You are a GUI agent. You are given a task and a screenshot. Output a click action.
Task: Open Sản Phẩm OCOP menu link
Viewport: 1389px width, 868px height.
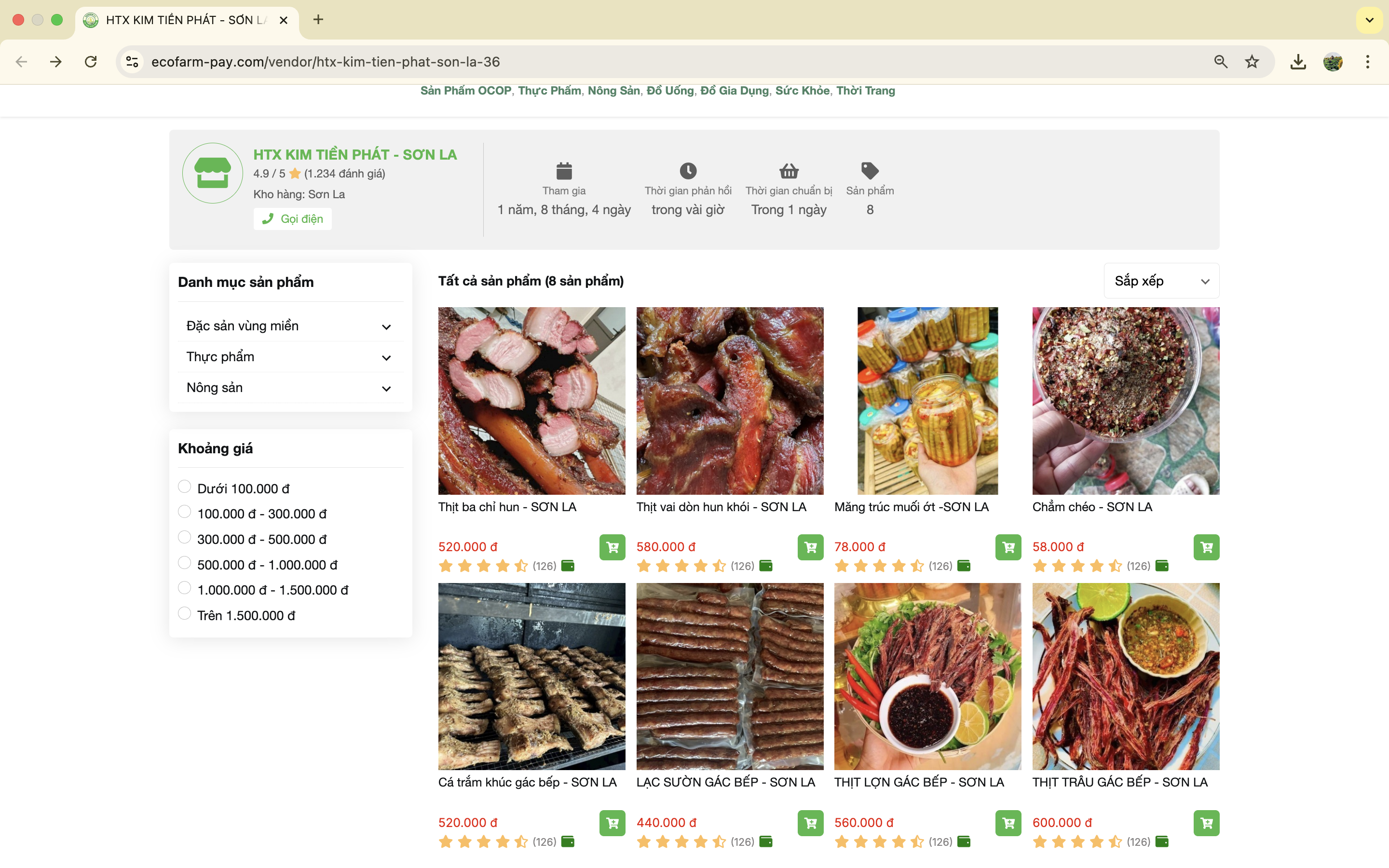tap(465, 91)
